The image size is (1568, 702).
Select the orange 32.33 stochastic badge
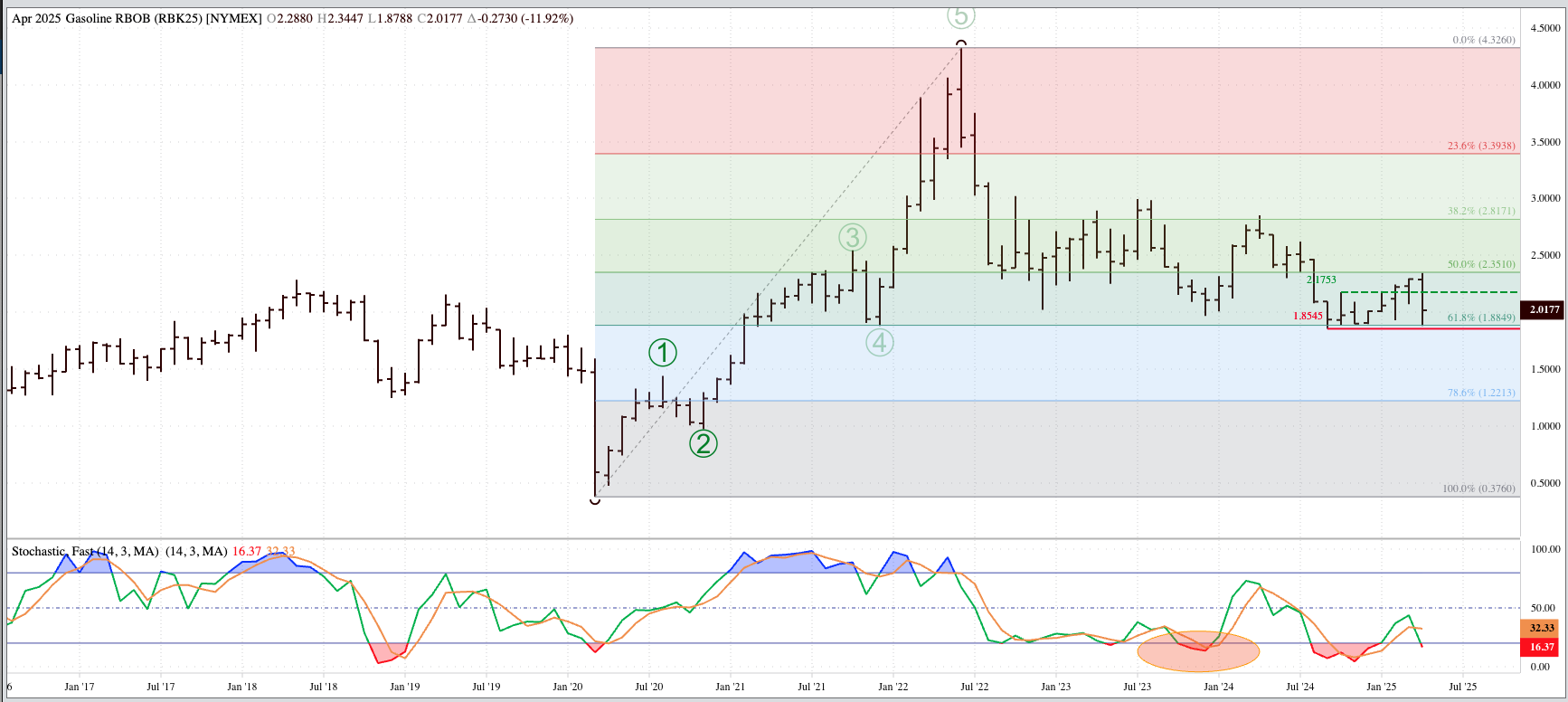[x=1542, y=628]
